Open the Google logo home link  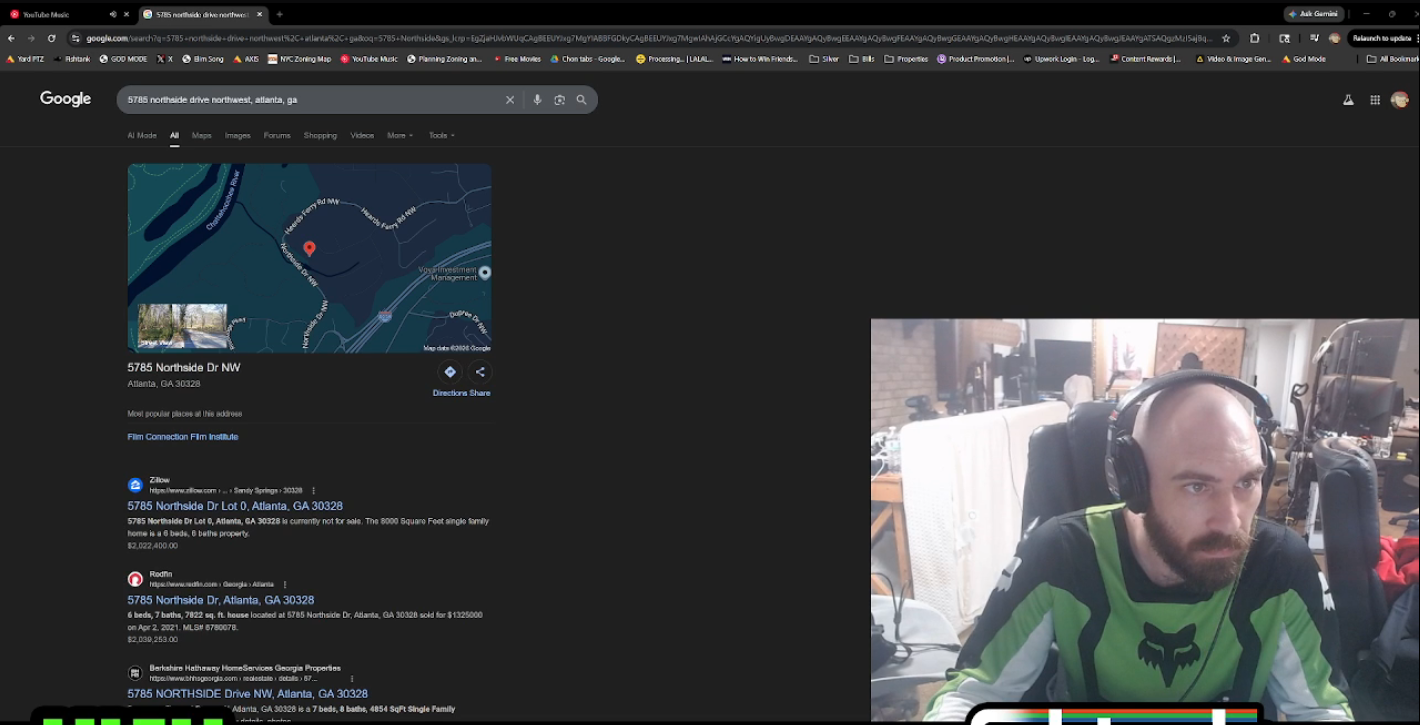(66, 99)
